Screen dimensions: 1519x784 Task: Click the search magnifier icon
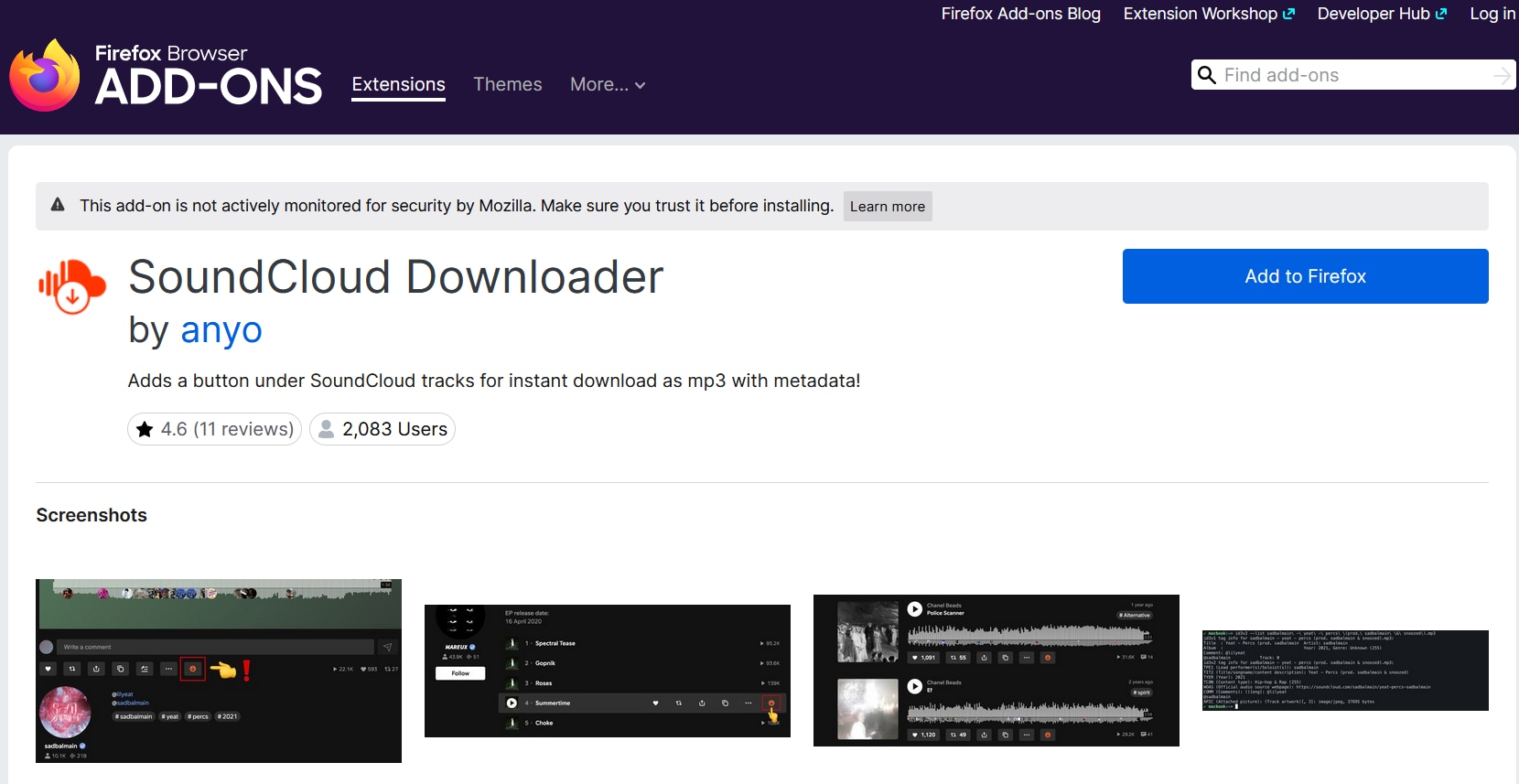pos(1207,75)
